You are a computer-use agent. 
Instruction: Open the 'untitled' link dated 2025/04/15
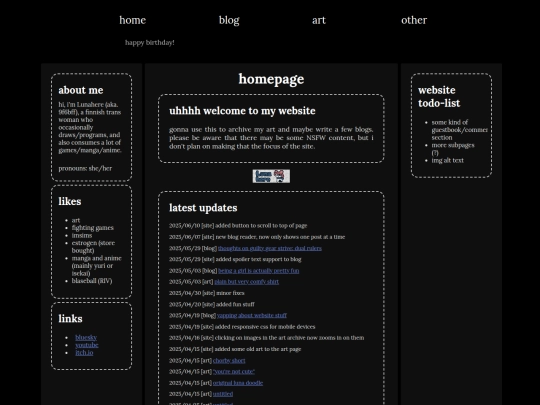[223, 394]
